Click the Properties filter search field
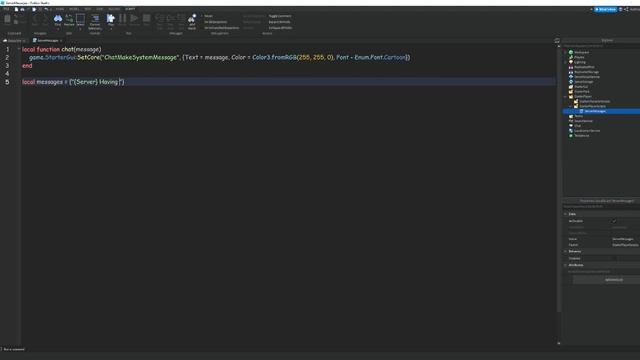 click(x=601, y=207)
